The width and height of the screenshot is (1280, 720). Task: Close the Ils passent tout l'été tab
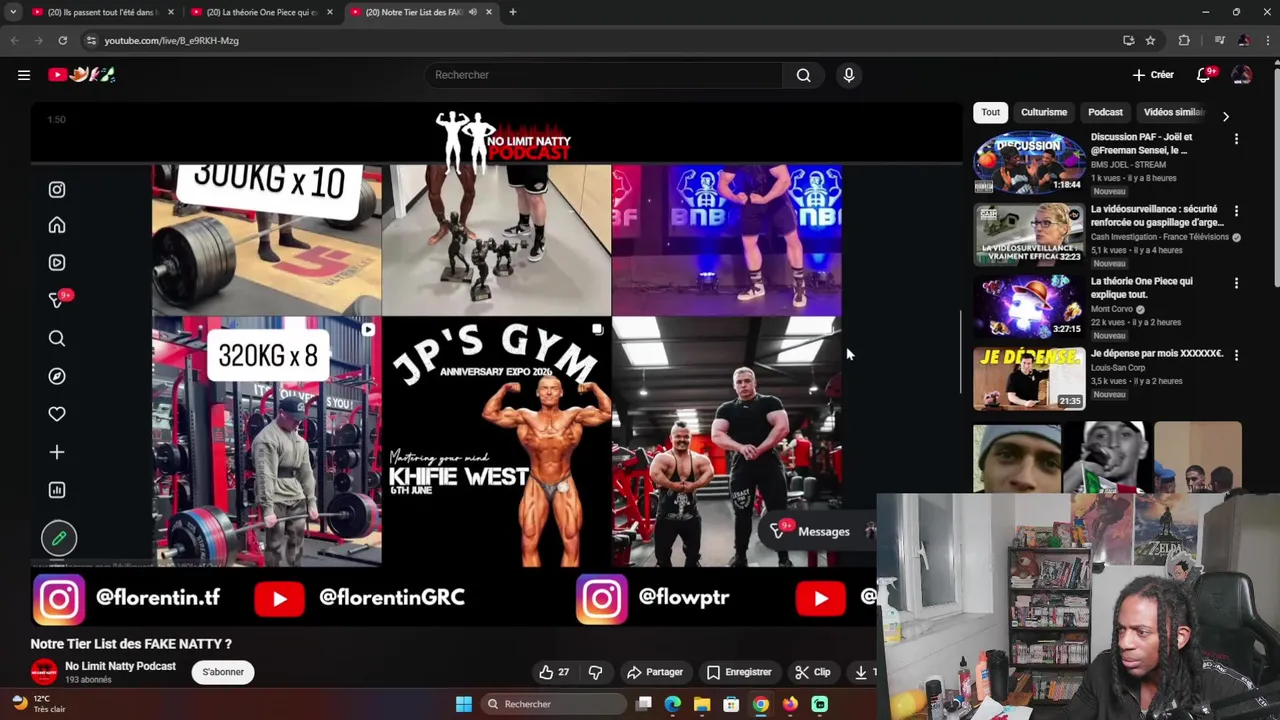[x=171, y=12]
